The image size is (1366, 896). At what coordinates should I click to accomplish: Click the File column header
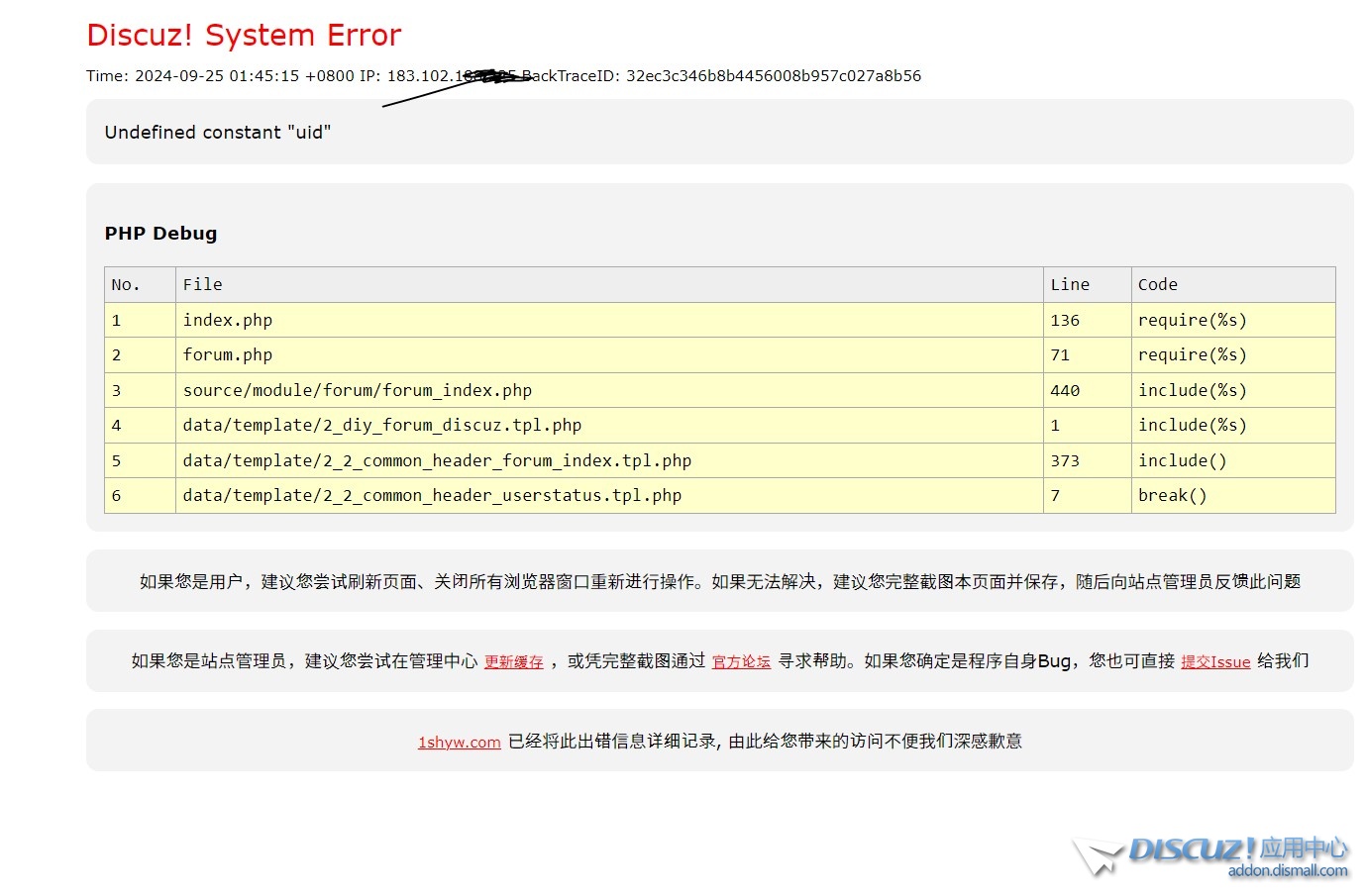coord(203,285)
